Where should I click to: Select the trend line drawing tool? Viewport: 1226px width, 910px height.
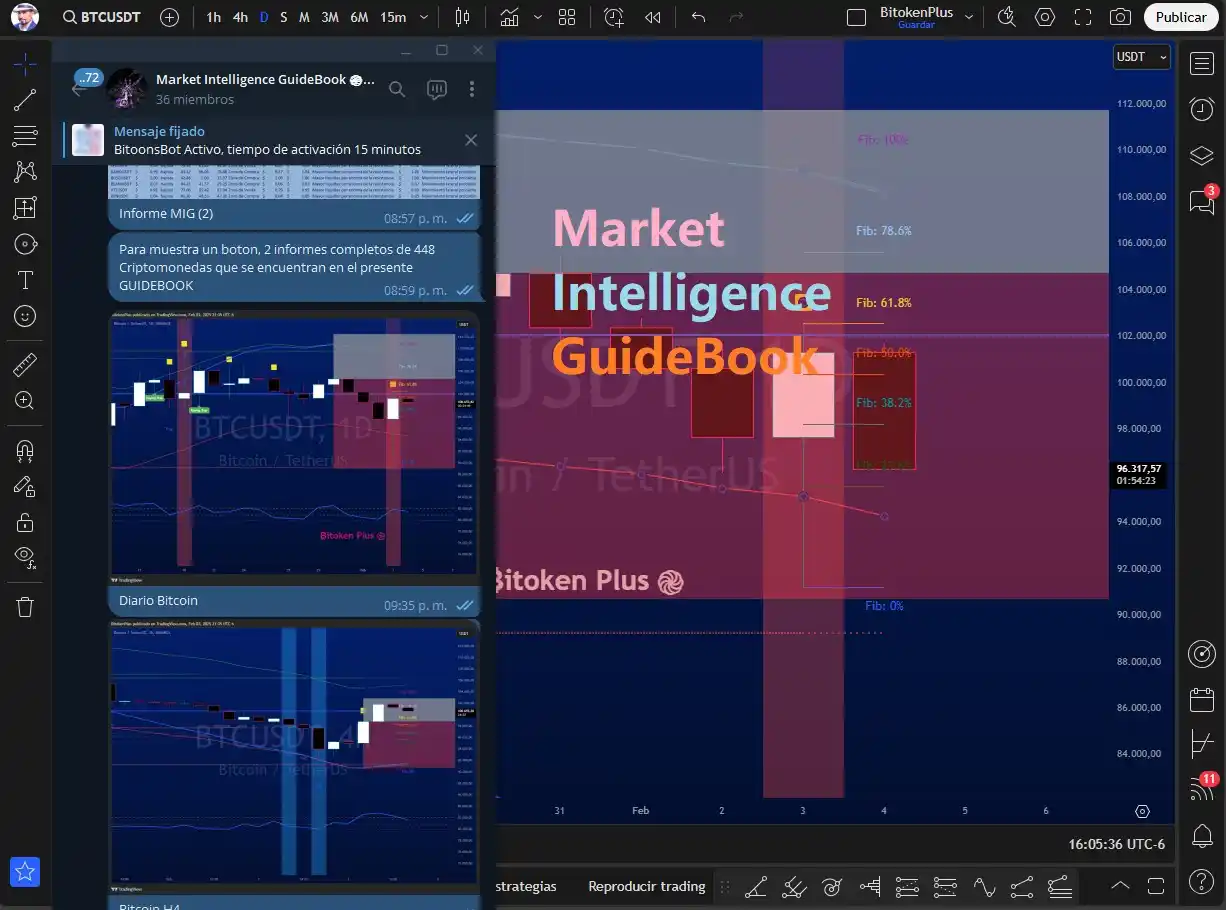click(25, 100)
